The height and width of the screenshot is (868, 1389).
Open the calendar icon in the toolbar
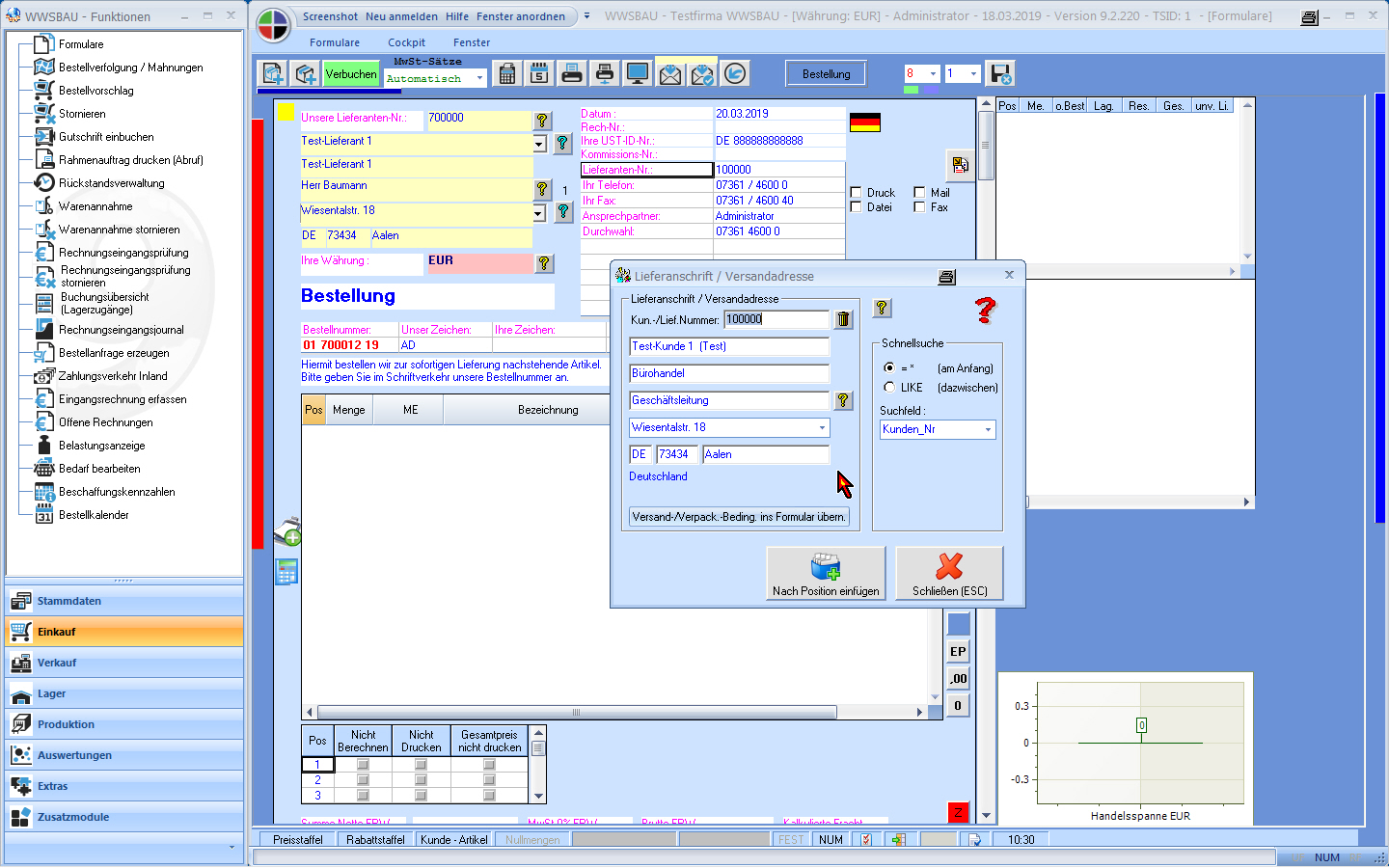click(x=539, y=74)
